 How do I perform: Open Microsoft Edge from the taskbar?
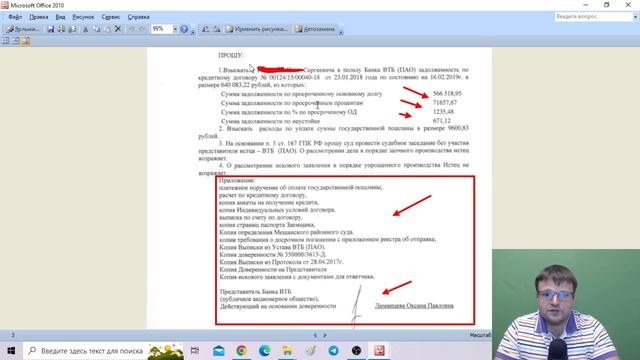click(x=264, y=351)
